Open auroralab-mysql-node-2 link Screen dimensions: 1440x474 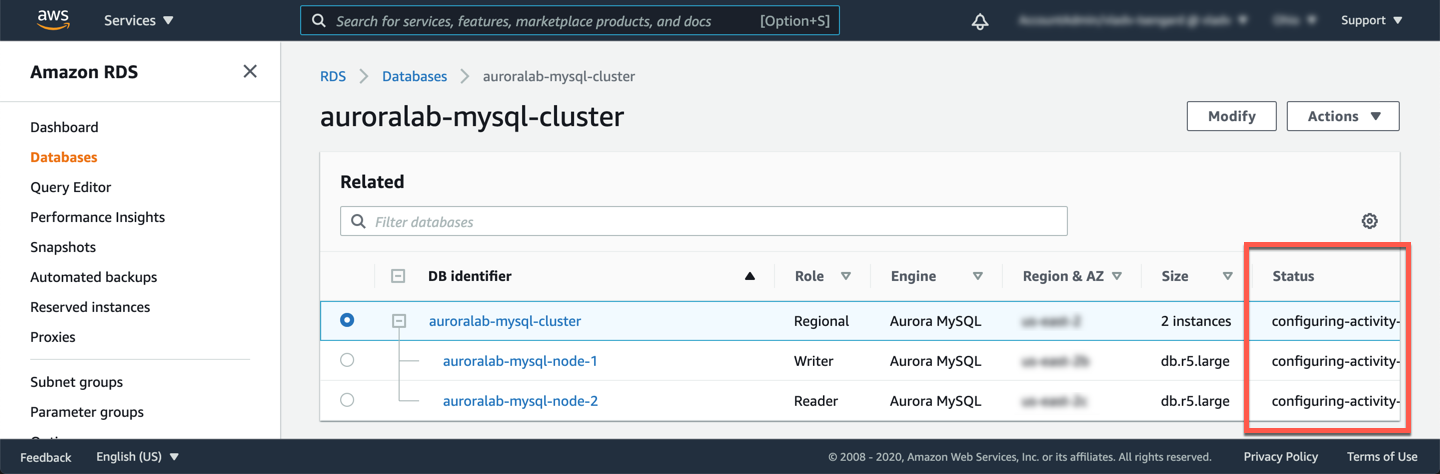coord(520,401)
